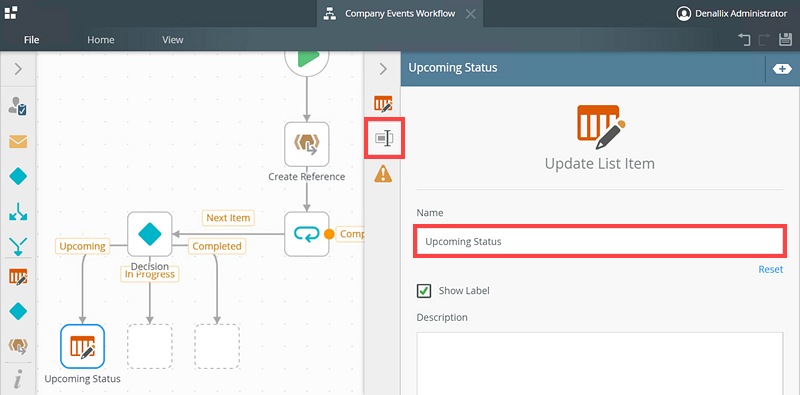Toggle the context browser plus button
This screenshot has width=800, height=395.
pyautogui.click(x=782, y=69)
